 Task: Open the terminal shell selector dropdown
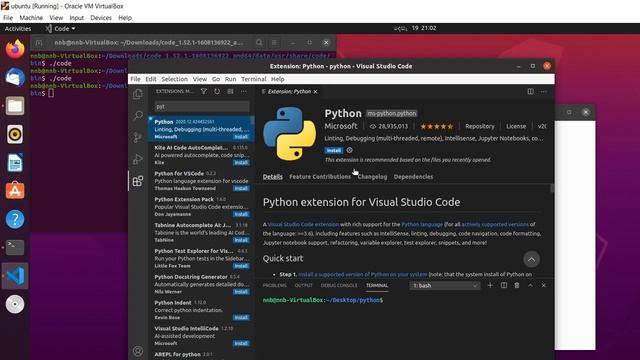pos(444,285)
